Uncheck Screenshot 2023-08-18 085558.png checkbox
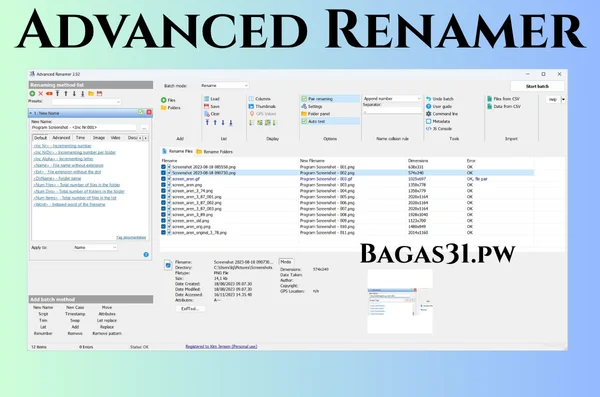The image size is (600, 397). [164, 167]
